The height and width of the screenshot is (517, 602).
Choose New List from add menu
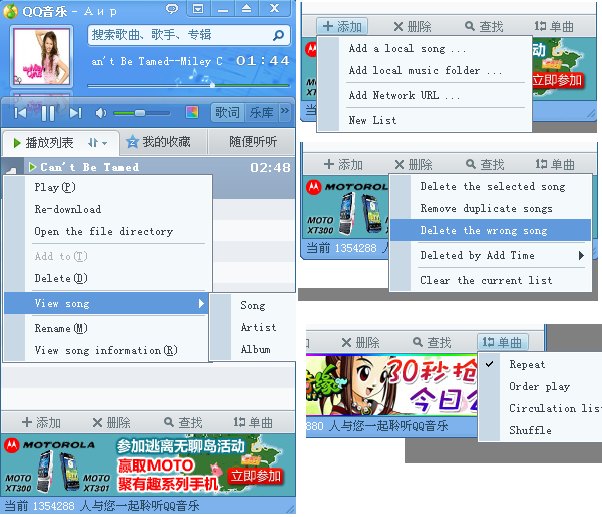pos(424,121)
